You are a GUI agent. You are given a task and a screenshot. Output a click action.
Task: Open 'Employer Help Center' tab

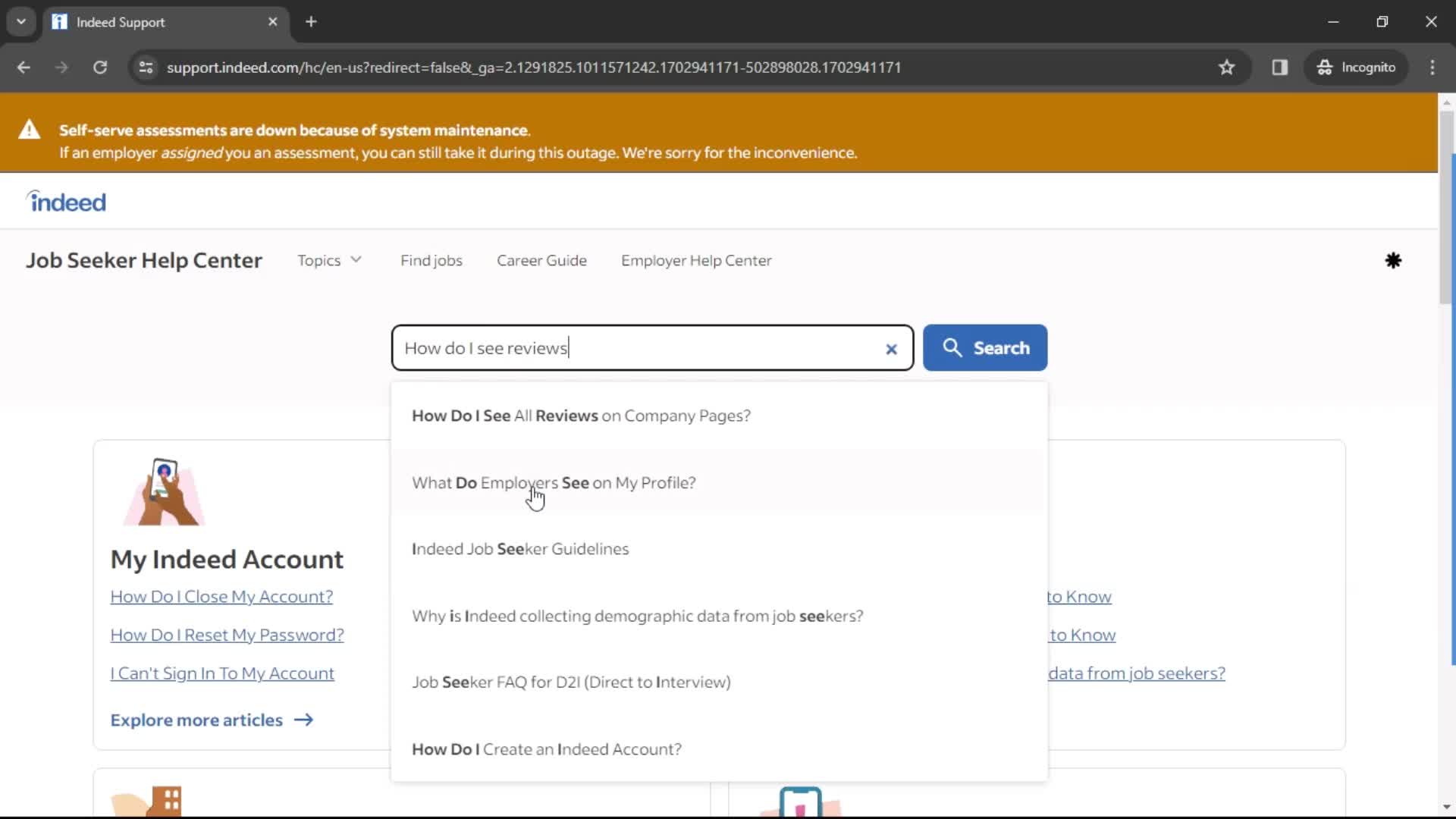point(697,260)
